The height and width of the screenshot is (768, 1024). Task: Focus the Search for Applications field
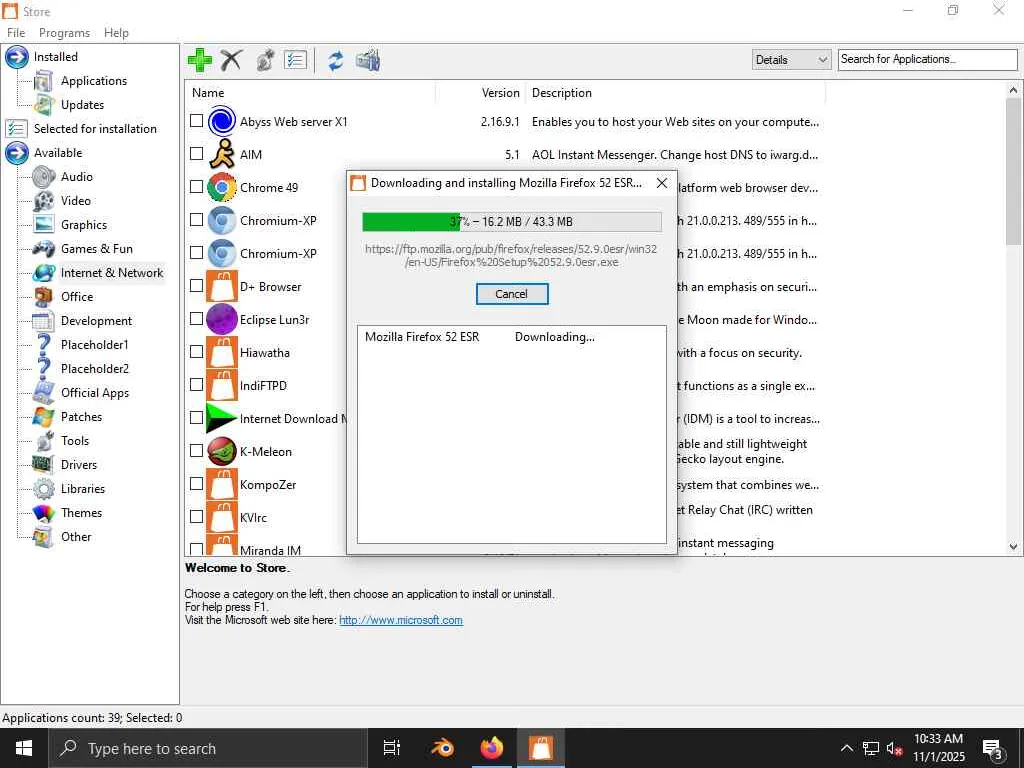(x=927, y=59)
